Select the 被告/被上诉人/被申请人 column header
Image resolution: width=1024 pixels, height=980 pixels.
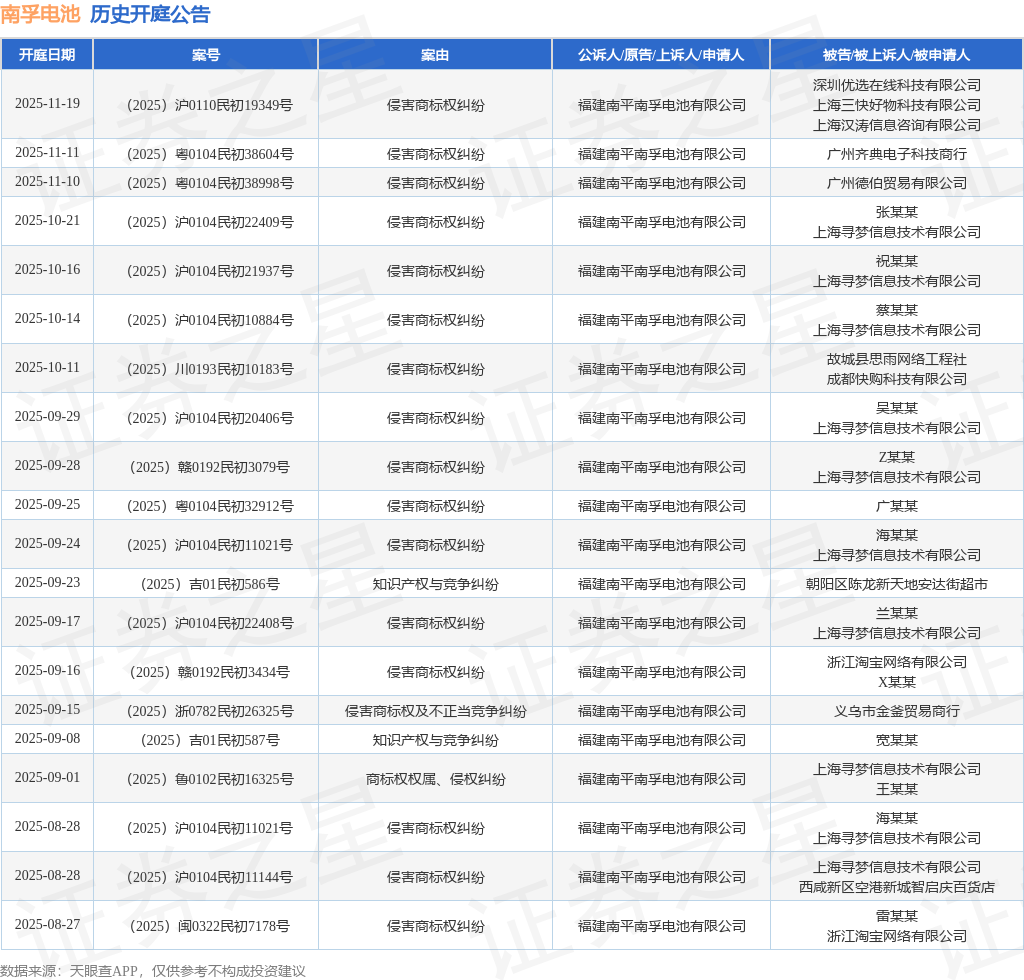[x=896, y=55]
